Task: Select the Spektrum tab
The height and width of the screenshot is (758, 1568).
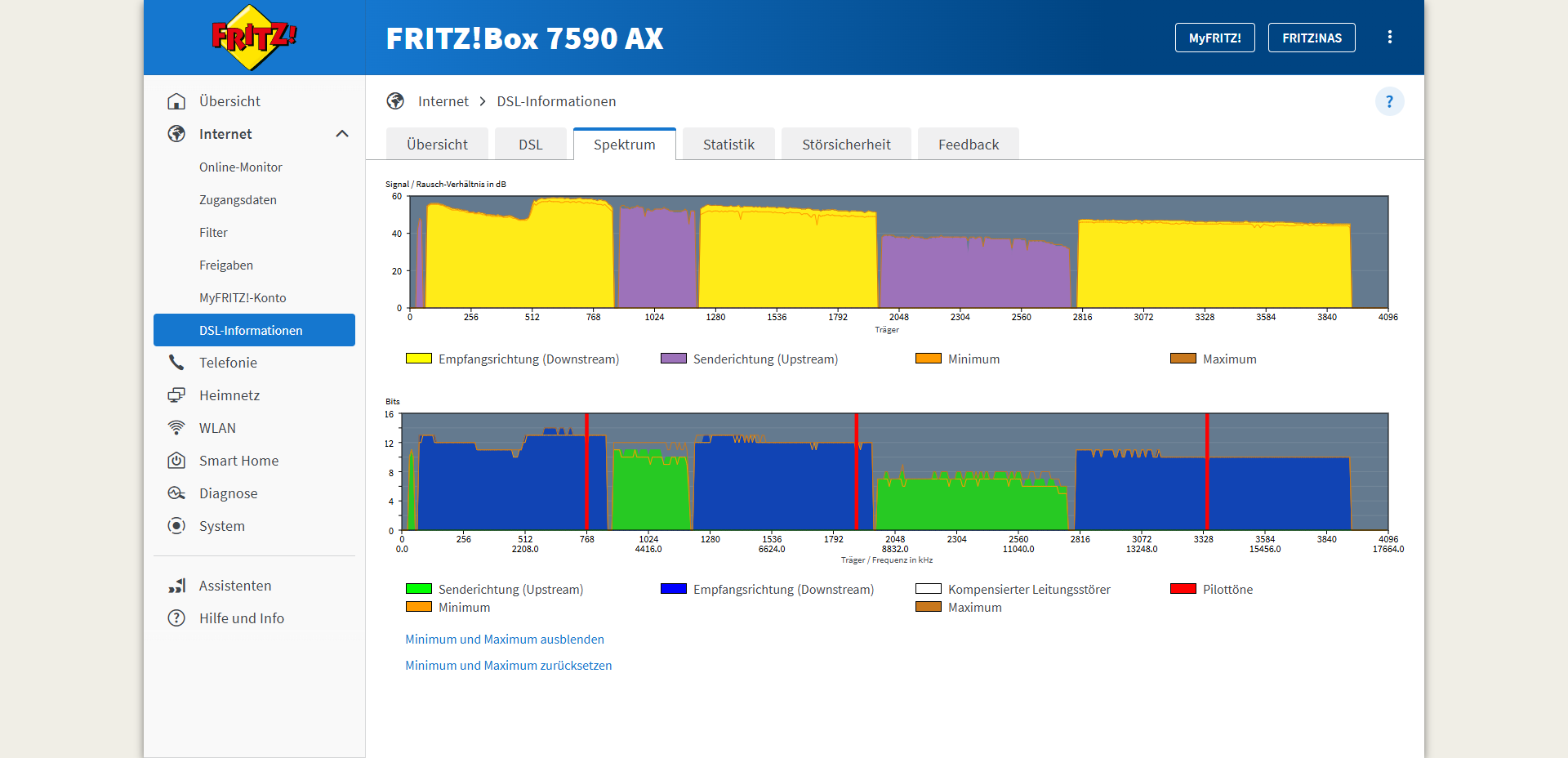Action: coord(625,145)
